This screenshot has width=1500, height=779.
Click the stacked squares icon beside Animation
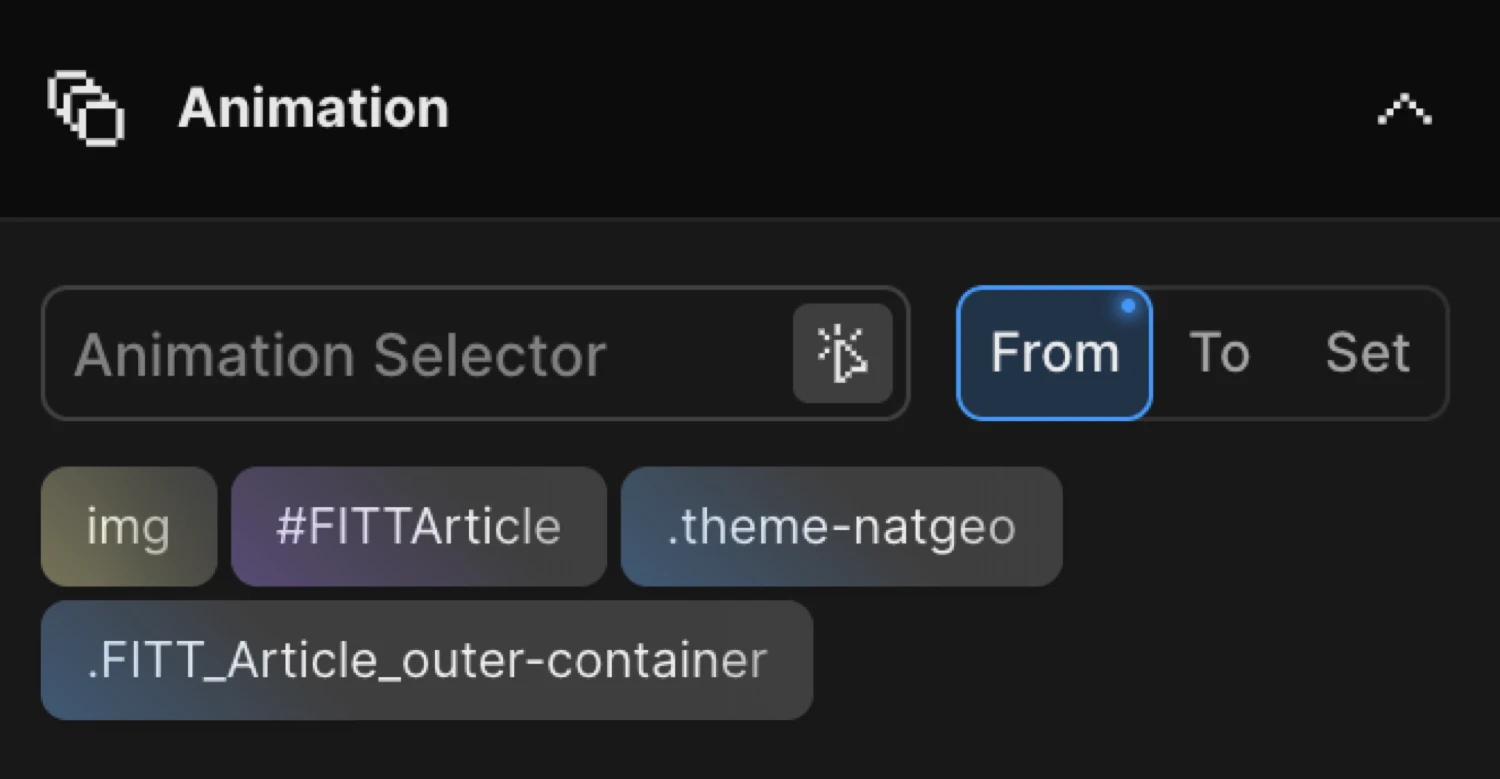tap(85, 108)
